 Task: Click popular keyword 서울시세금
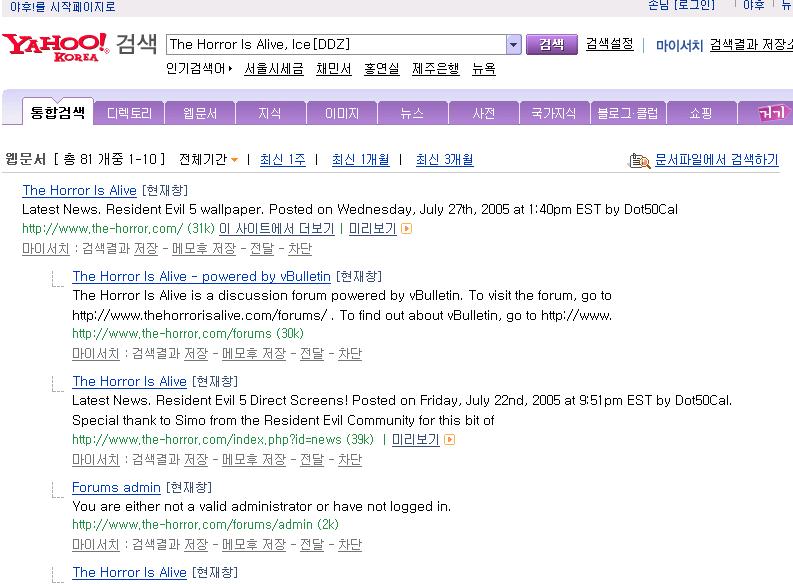tap(274, 69)
